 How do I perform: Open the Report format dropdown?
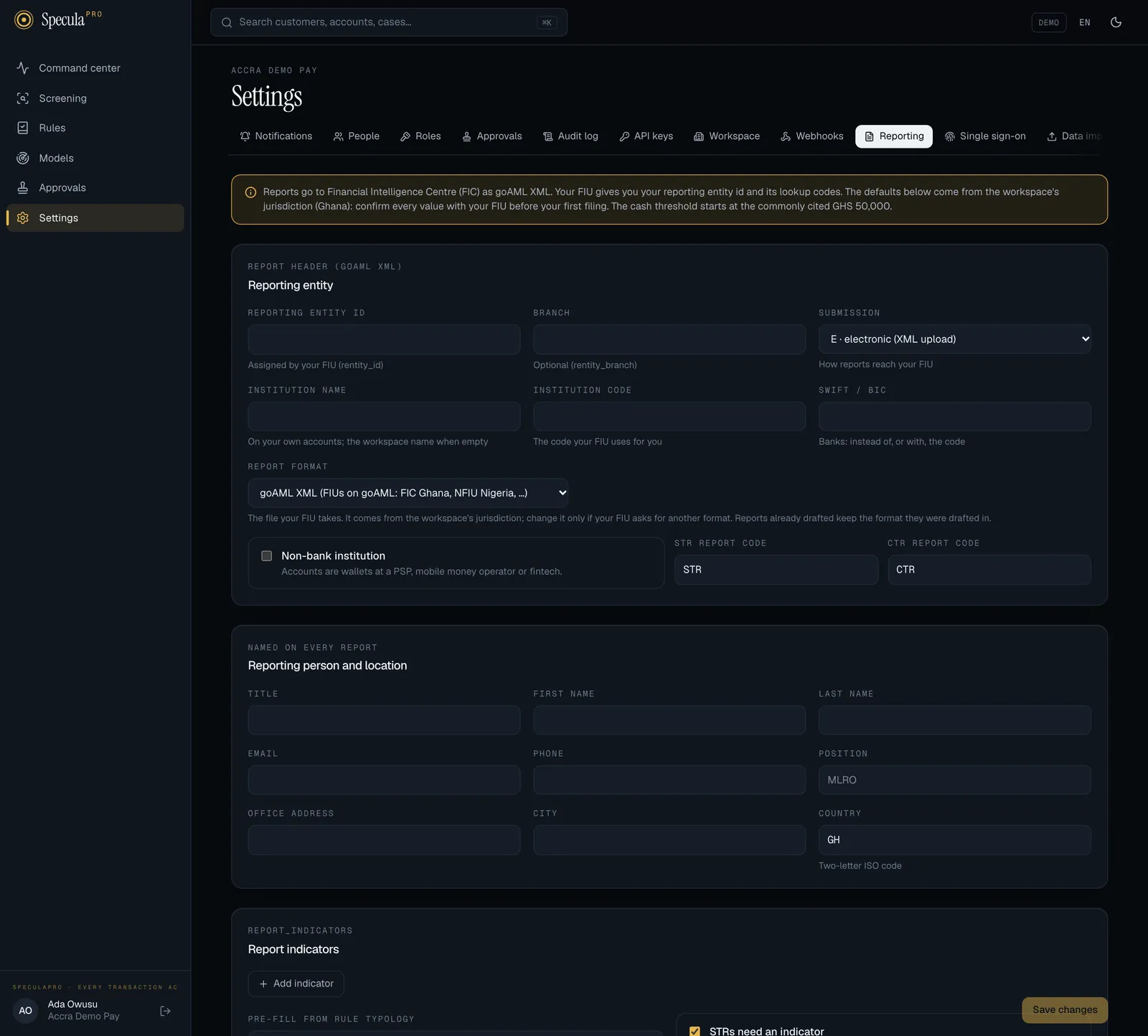[408, 493]
